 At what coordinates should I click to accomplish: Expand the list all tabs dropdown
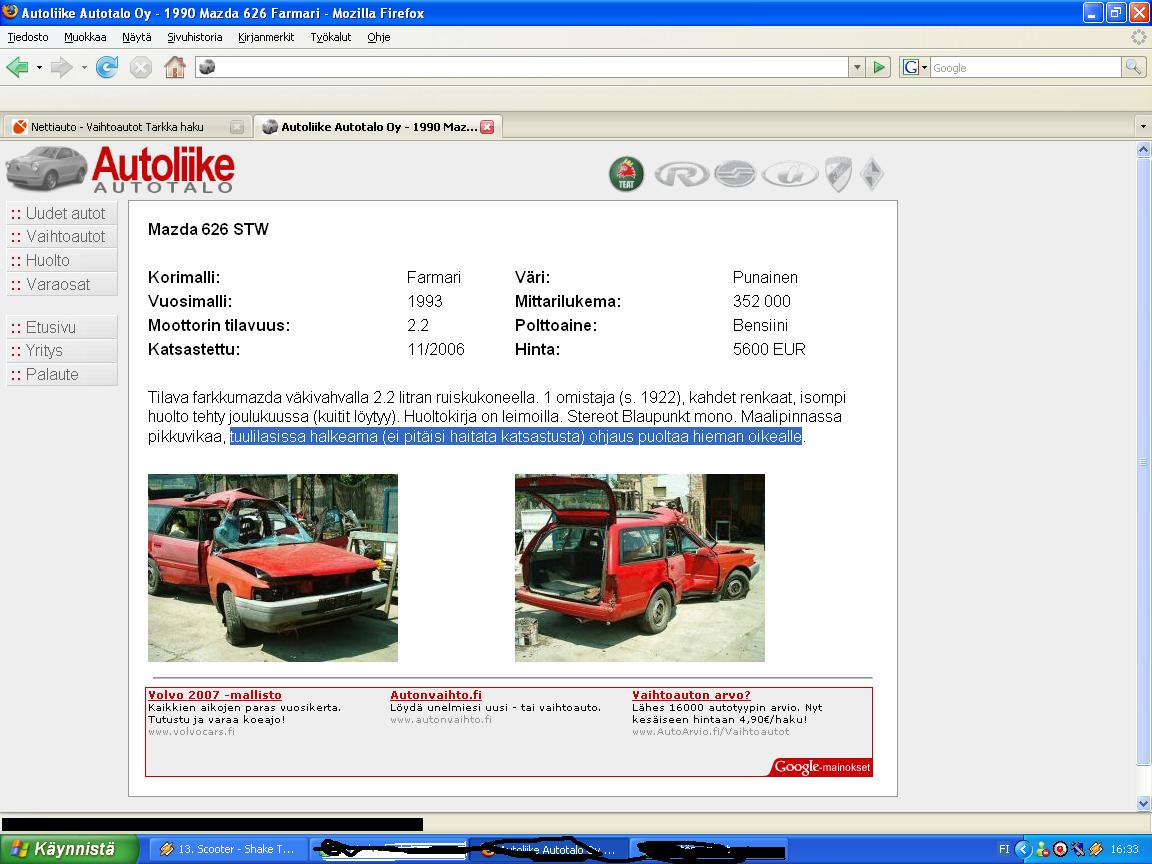click(1142, 127)
